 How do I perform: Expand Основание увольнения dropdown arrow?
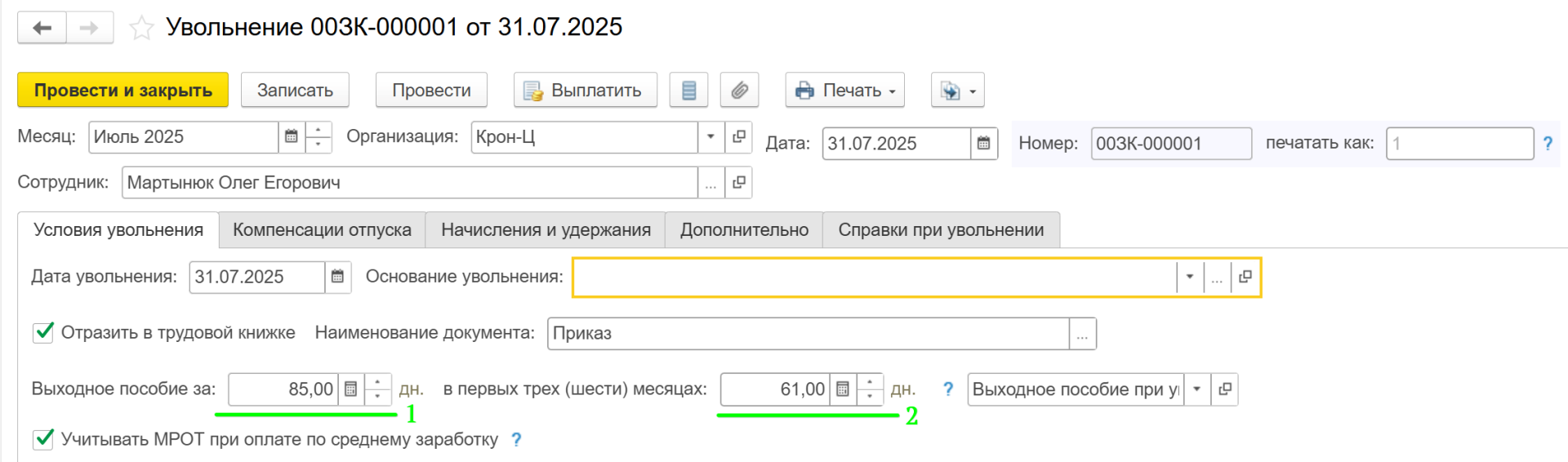[x=1190, y=277]
